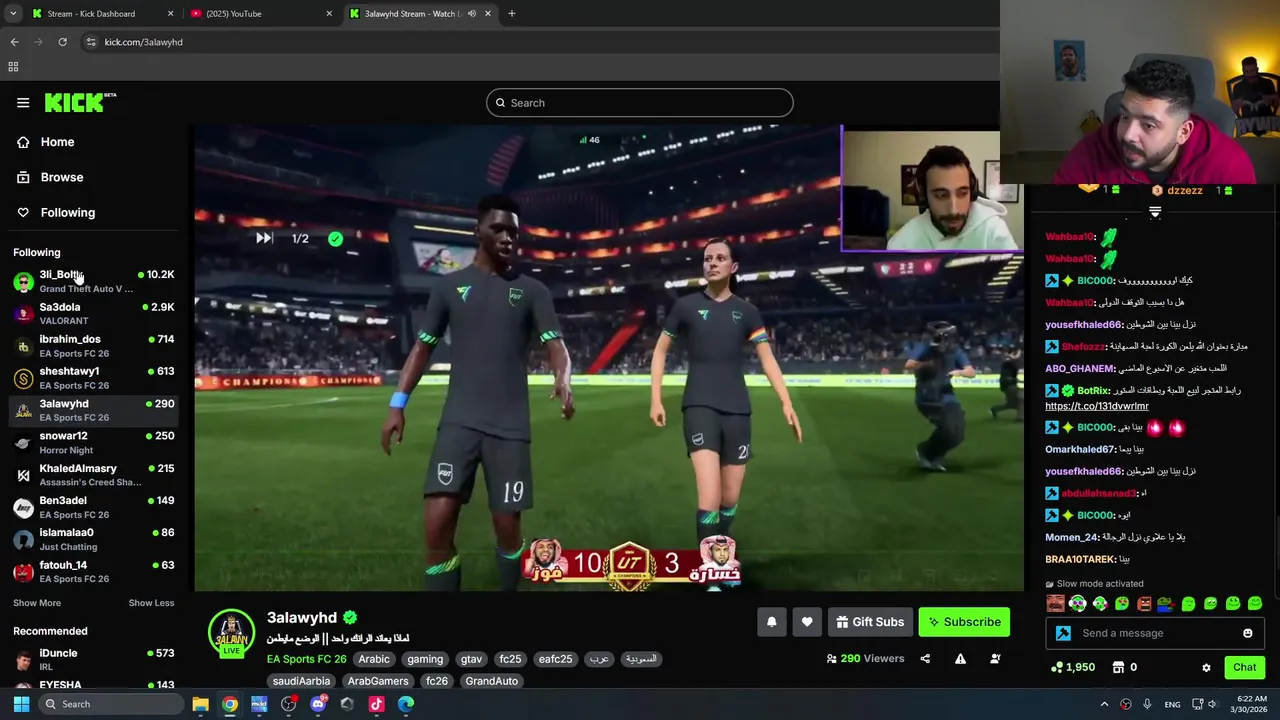The image size is (1280, 720).
Task: Click 3alawyhd channel avatar with LIVE badge
Action: (231, 634)
